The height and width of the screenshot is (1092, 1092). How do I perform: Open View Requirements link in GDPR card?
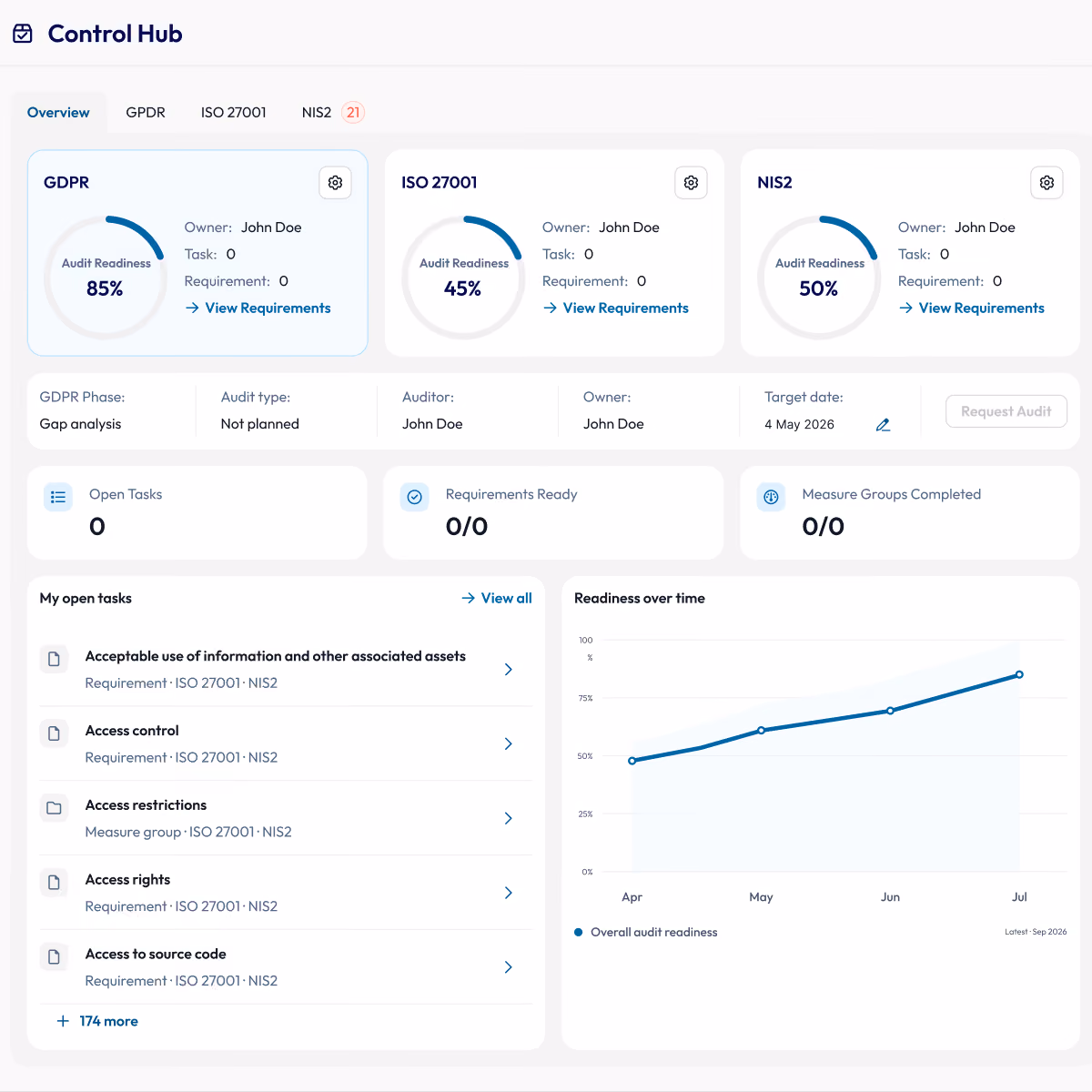258,308
